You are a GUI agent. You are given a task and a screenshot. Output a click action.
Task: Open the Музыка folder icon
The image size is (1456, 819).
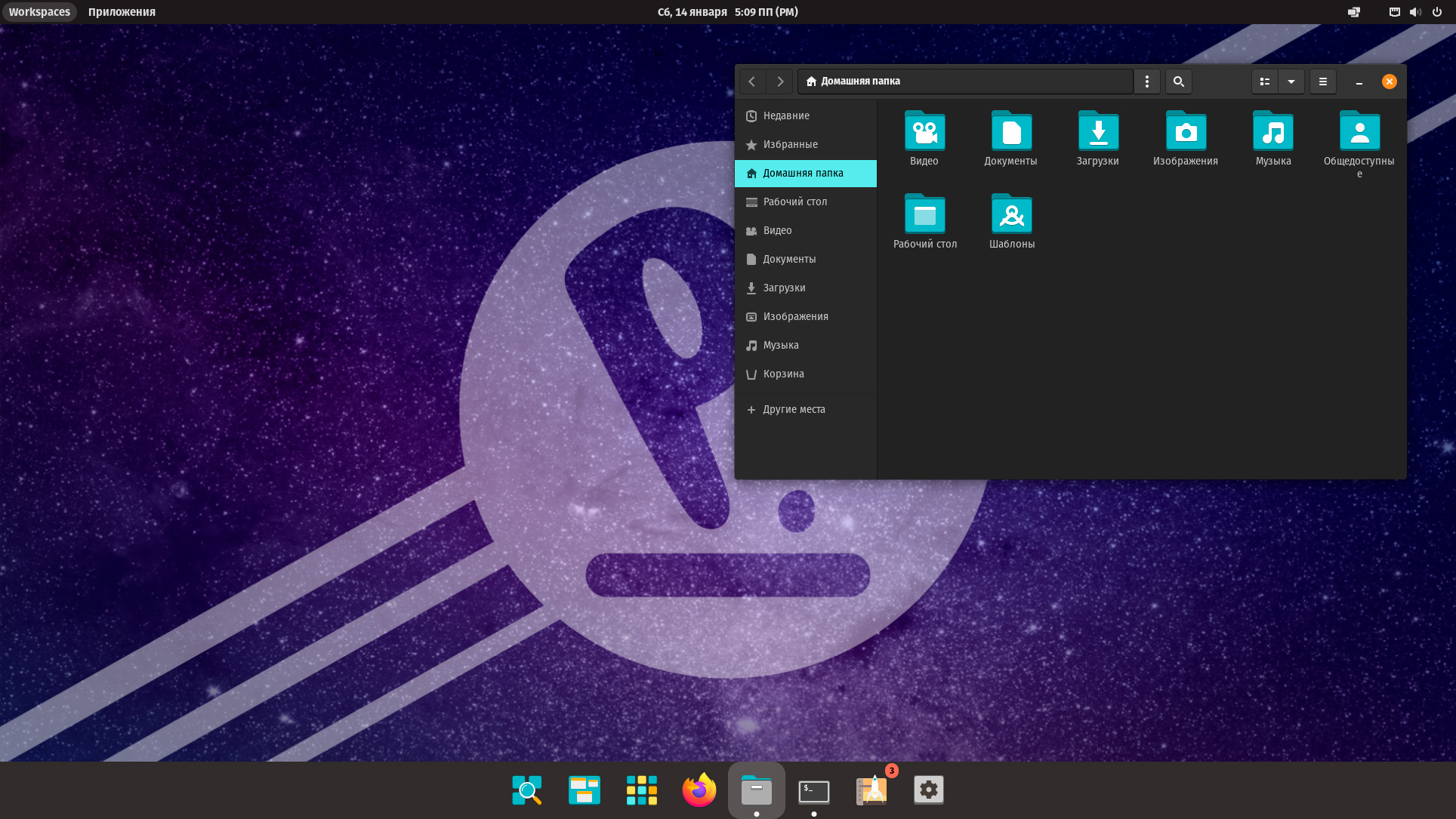click(1273, 132)
